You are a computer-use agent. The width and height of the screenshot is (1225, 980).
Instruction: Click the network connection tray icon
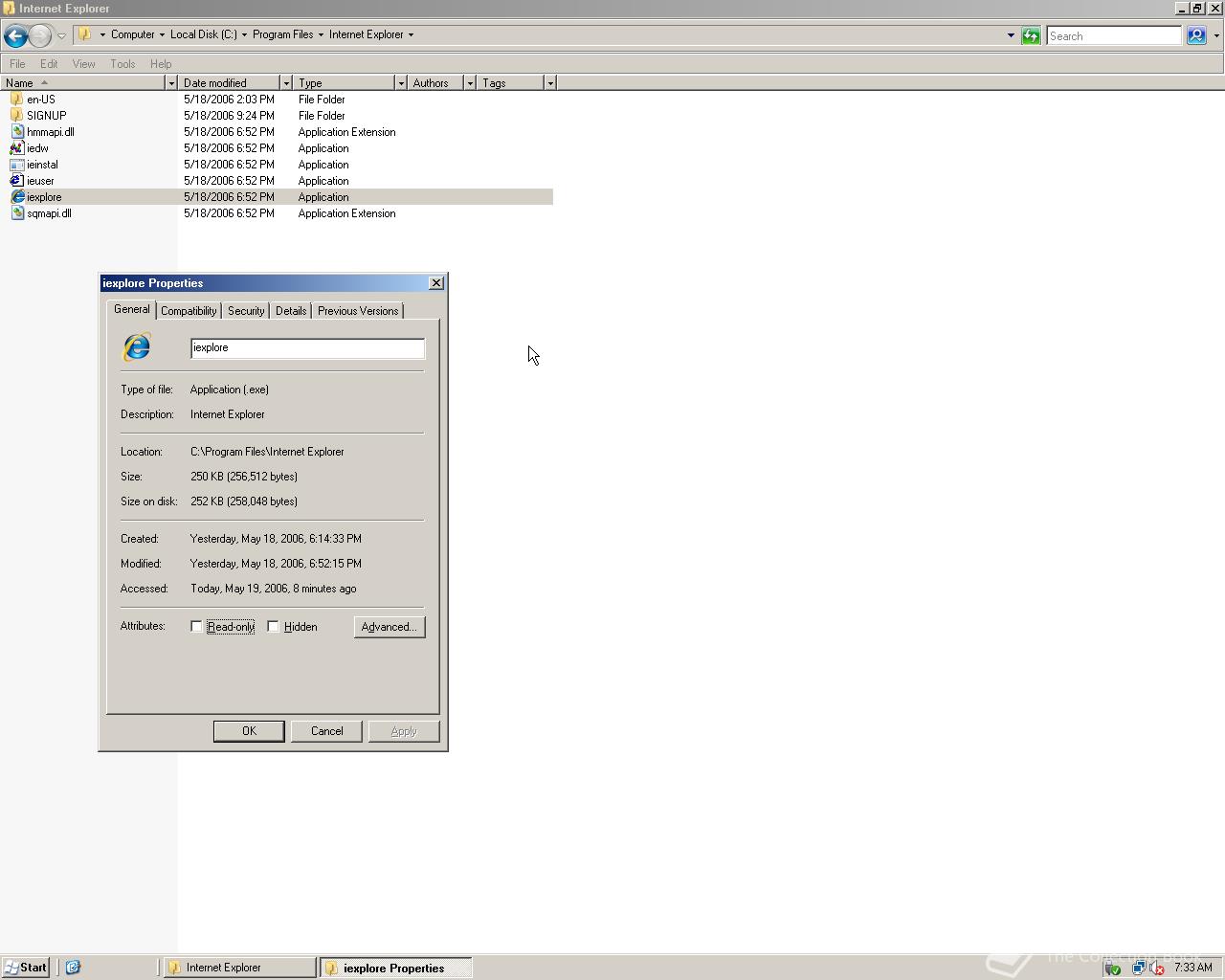click(x=1139, y=969)
